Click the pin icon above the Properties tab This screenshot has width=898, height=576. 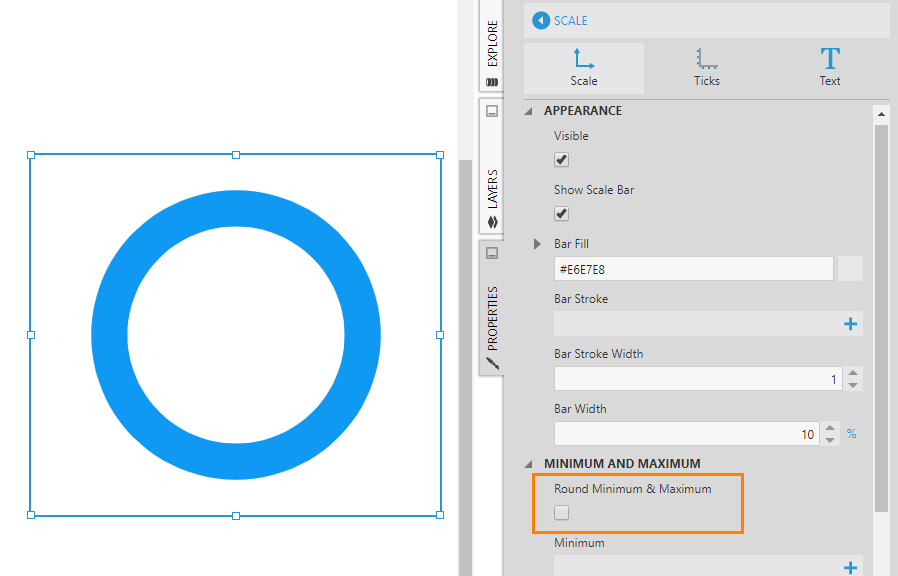(492, 253)
